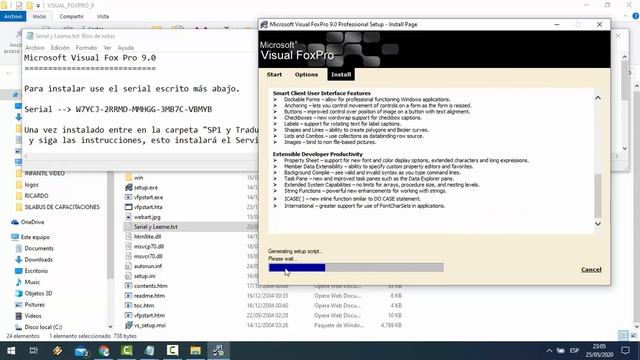Open Edición menu in Notepad
The image size is (640, 360).
coord(60,48)
